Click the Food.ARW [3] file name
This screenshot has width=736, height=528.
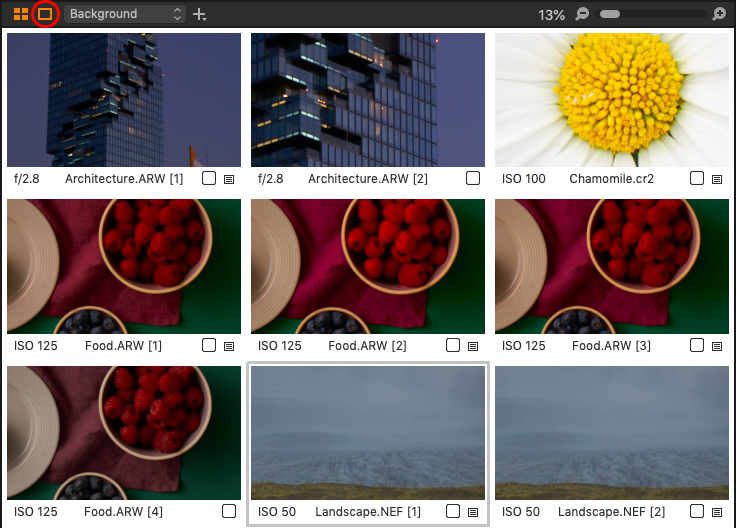[x=612, y=346]
